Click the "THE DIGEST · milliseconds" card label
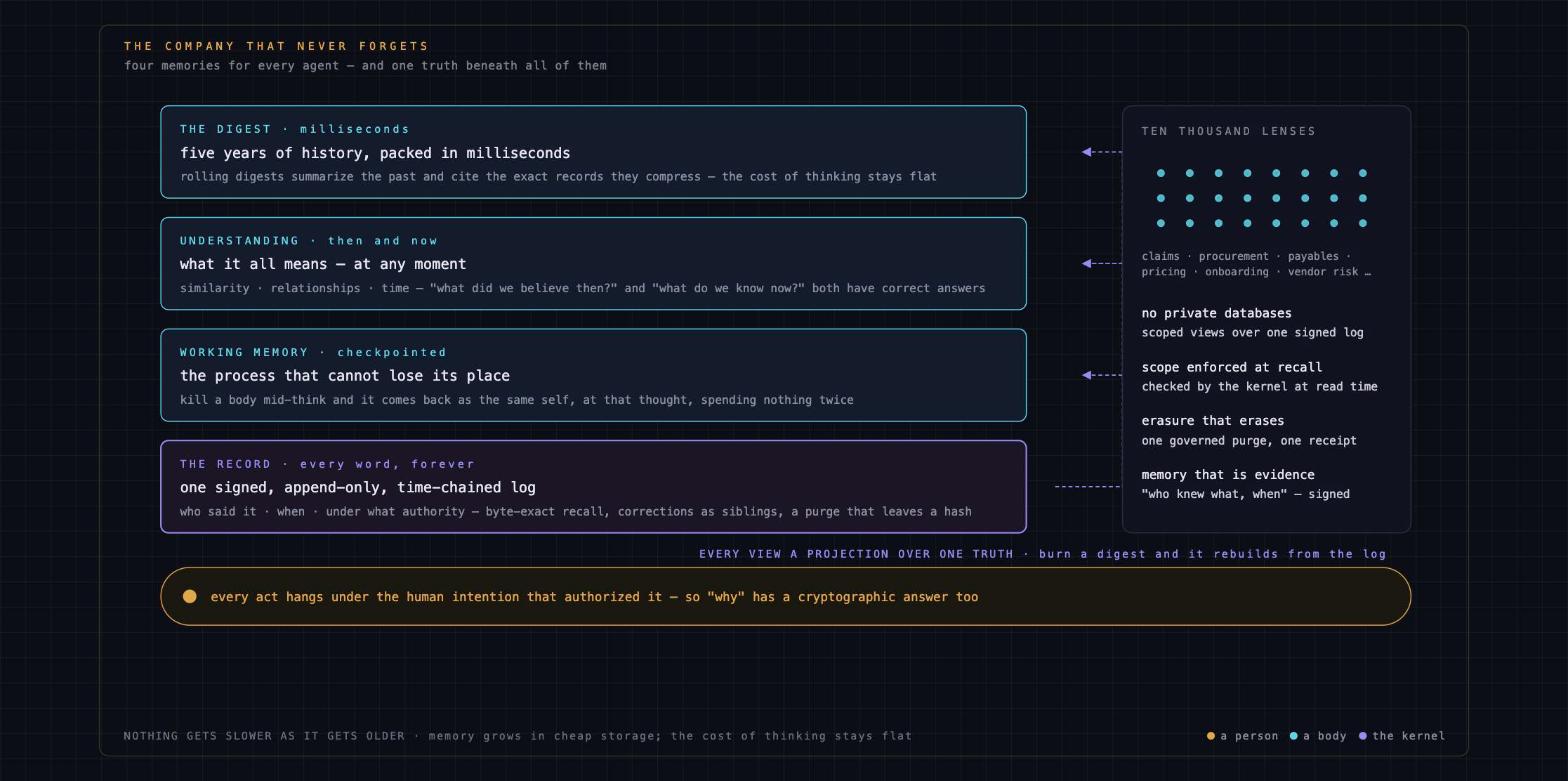 click(x=295, y=129)
